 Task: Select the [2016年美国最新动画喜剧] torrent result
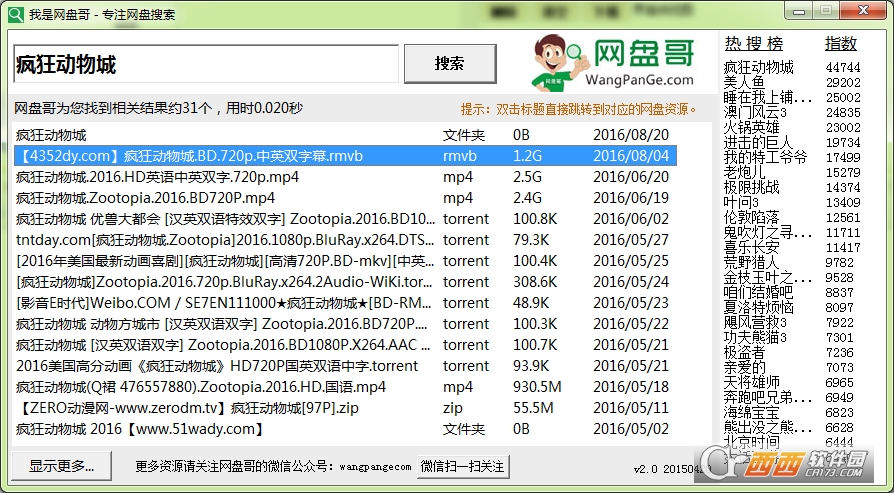[x=345, y=261]
